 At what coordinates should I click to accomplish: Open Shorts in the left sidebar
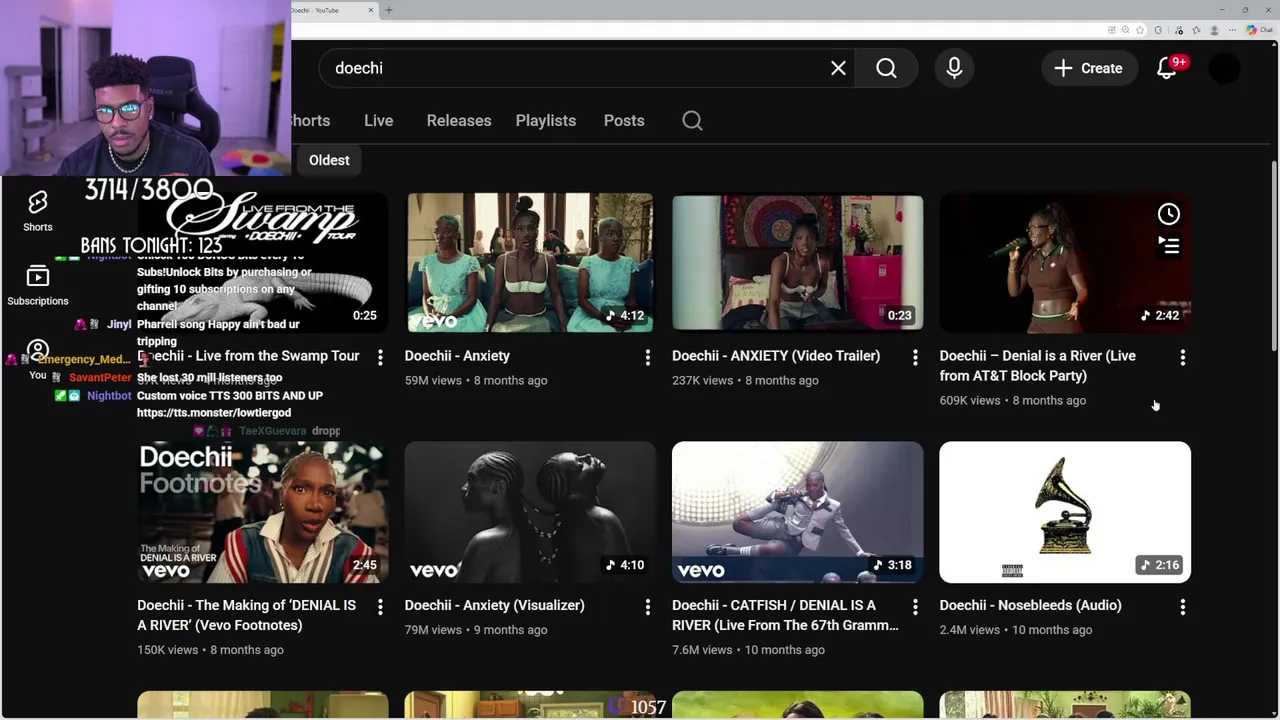(x=38, y=211)
